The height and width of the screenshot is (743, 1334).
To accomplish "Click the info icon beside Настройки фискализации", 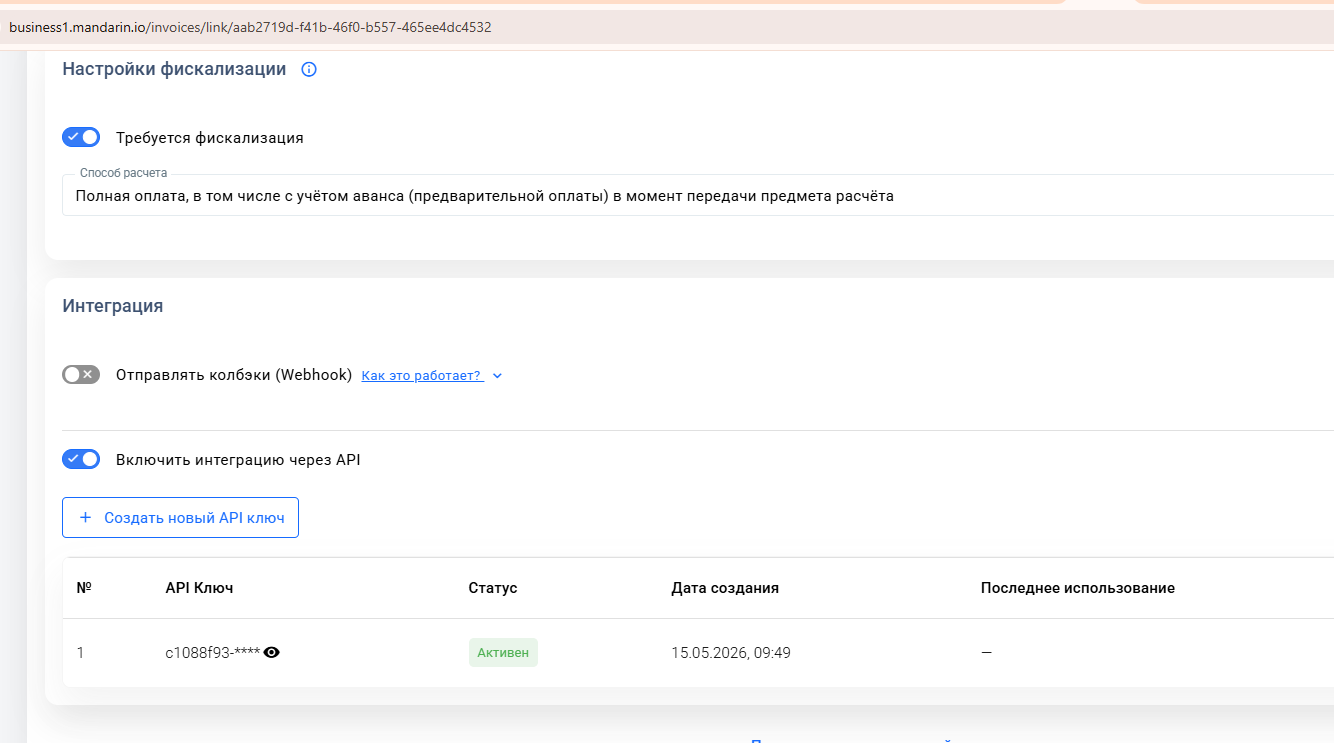I will pyautogui.click(x=309, y=69).
